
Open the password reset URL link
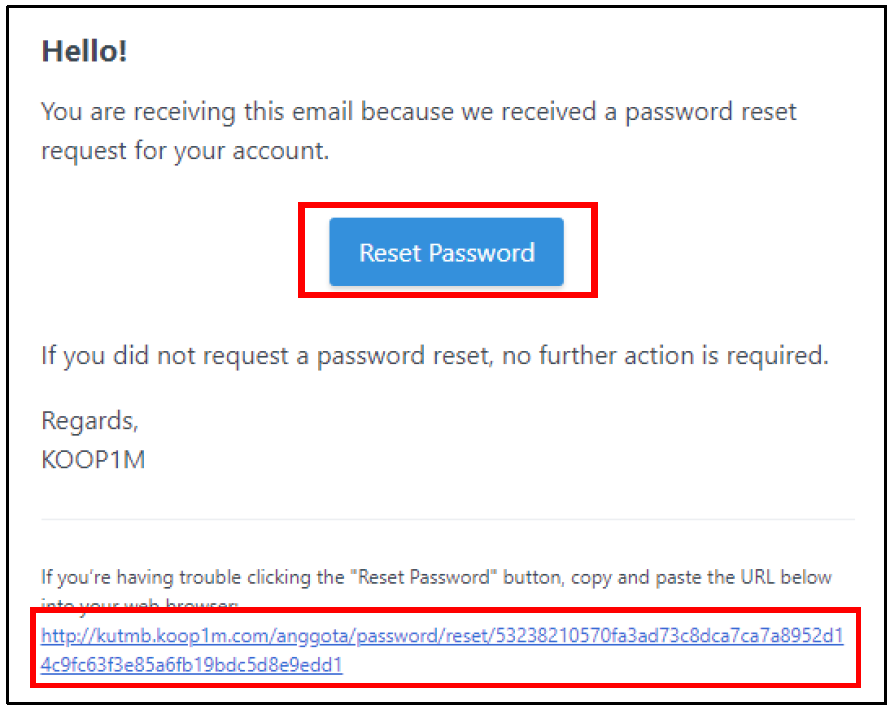442,636
